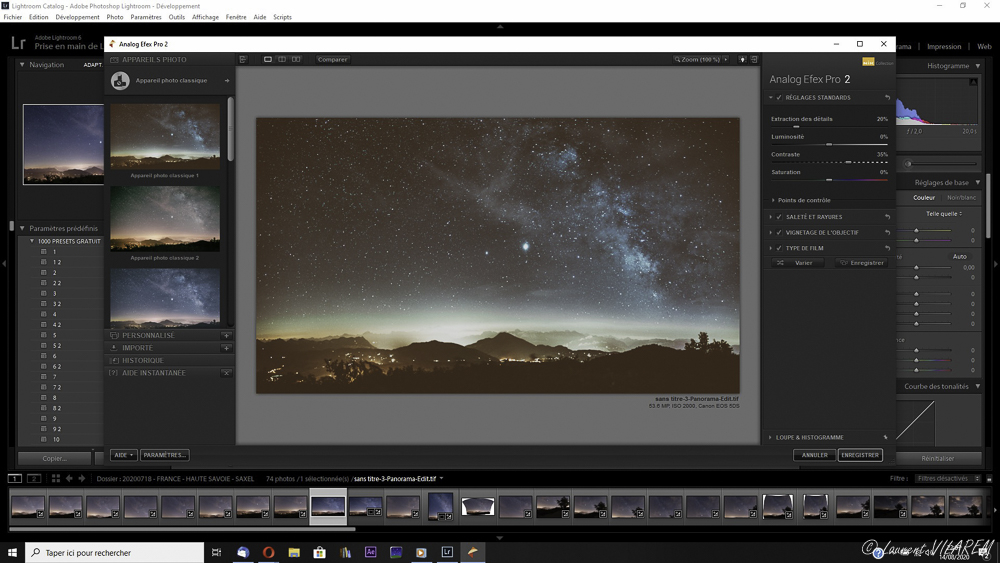Disable the Saleté et Rayures checkbox
The height and width of the screenshot is (563, 1000).
pyautogui.click(x=780, y=217)
